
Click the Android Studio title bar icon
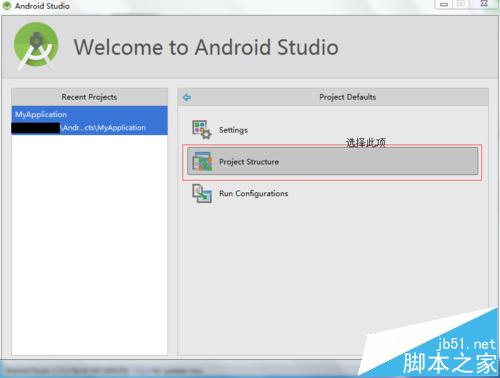point(7,6)
